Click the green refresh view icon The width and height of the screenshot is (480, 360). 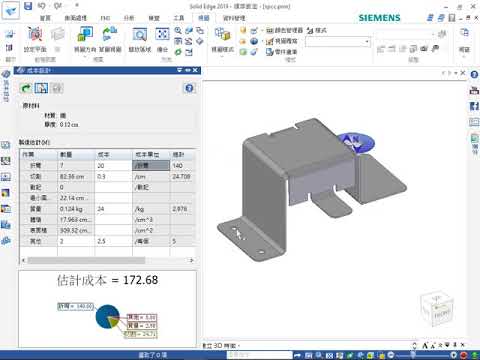click(178, 52)
